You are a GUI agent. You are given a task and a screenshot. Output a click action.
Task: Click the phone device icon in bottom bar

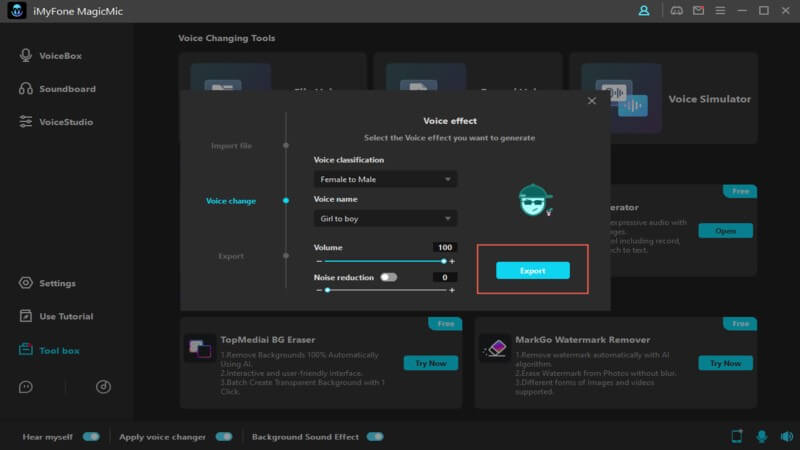[x=737, y=436]
